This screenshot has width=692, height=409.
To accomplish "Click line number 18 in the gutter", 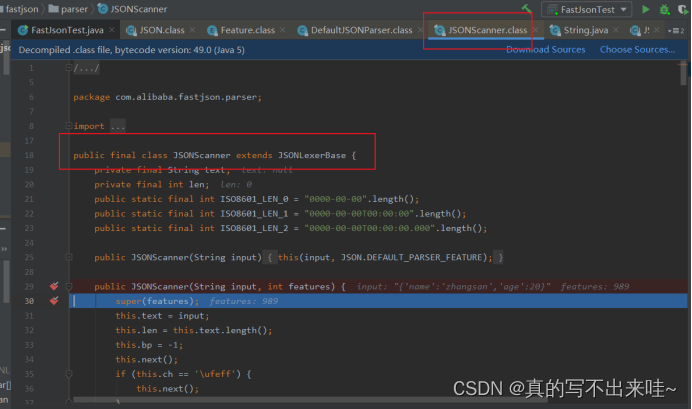I will click(x=29, y=155).
